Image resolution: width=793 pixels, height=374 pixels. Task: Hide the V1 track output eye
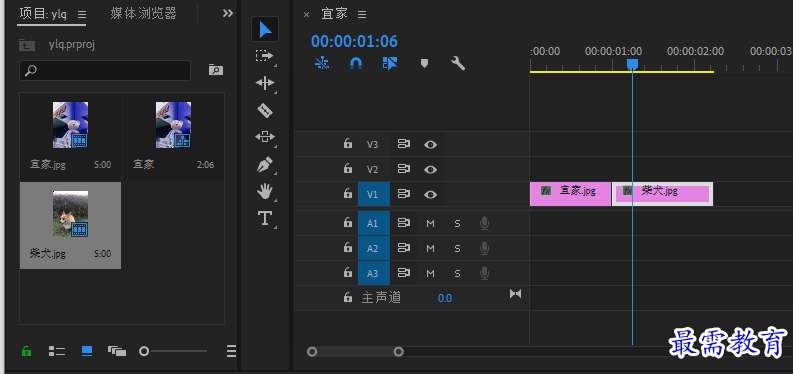[x=430, y=194]
